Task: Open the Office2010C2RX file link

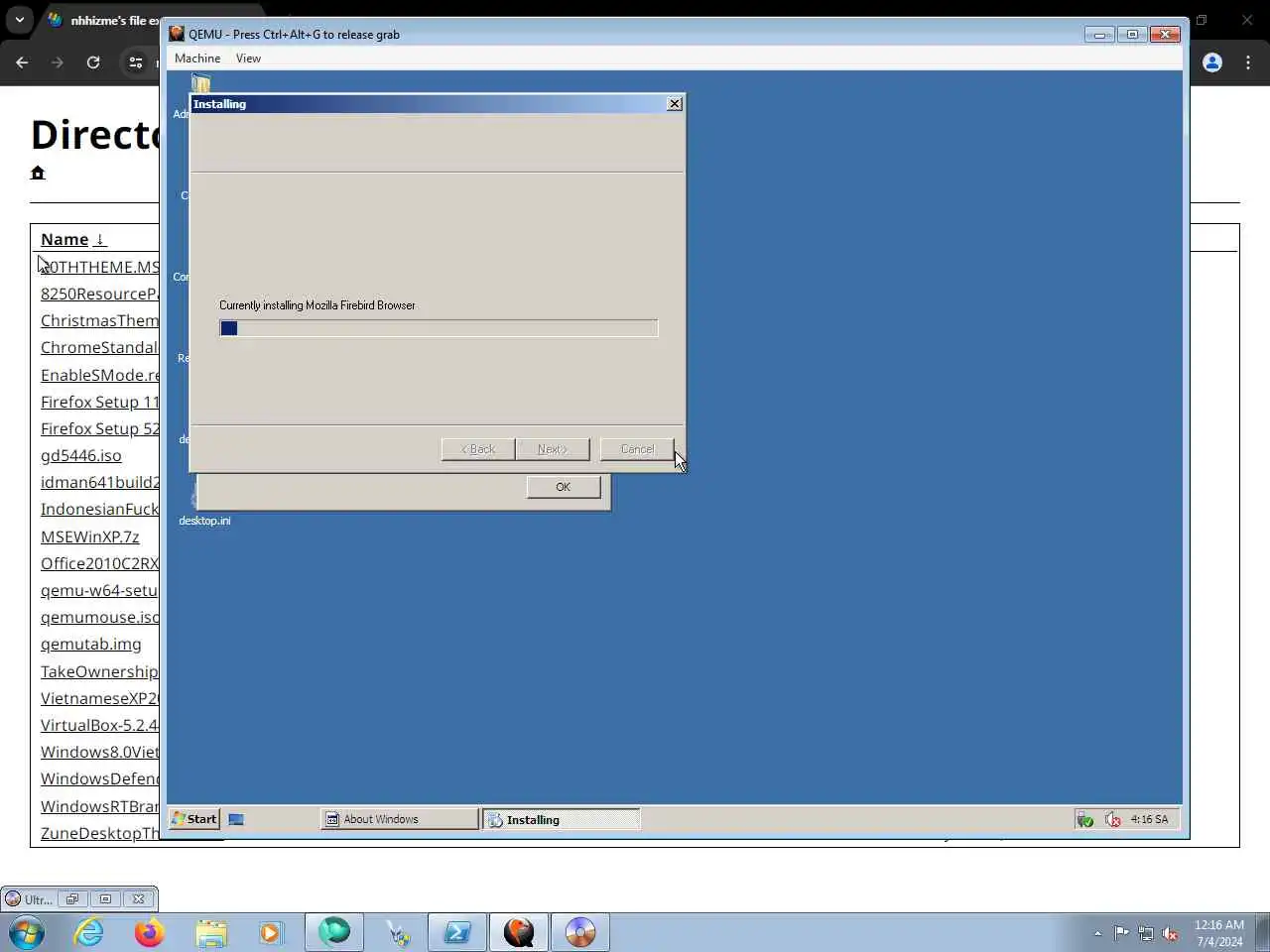Action: [99, 563]
